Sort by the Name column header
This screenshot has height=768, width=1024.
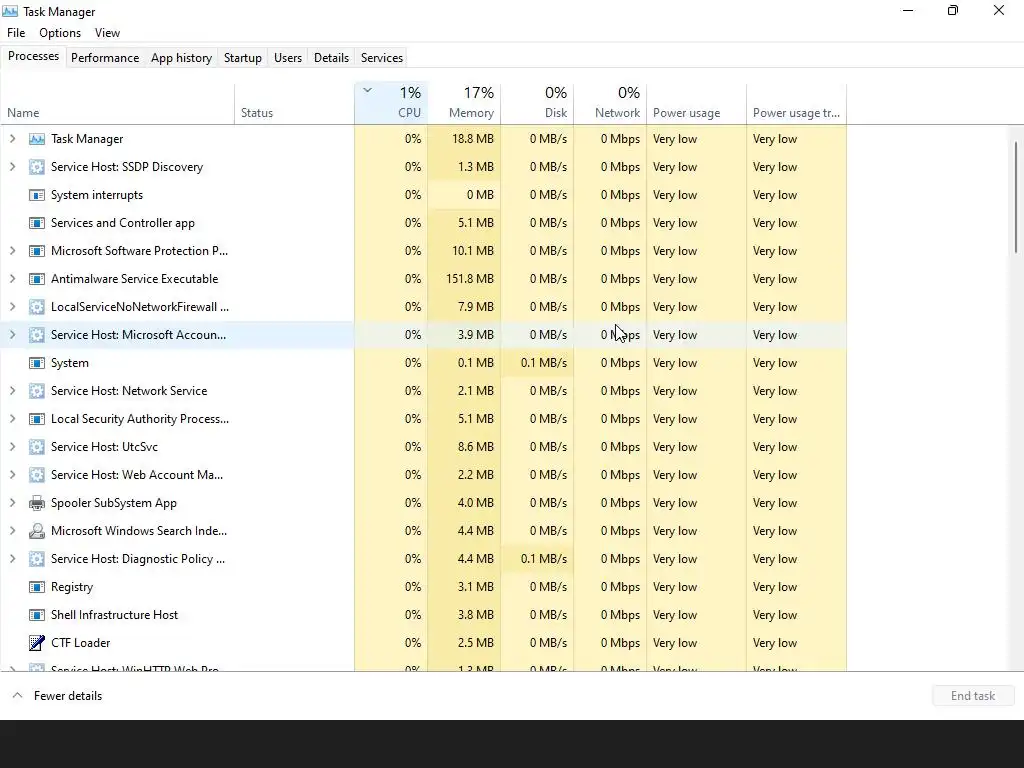(x=118, y=103)
